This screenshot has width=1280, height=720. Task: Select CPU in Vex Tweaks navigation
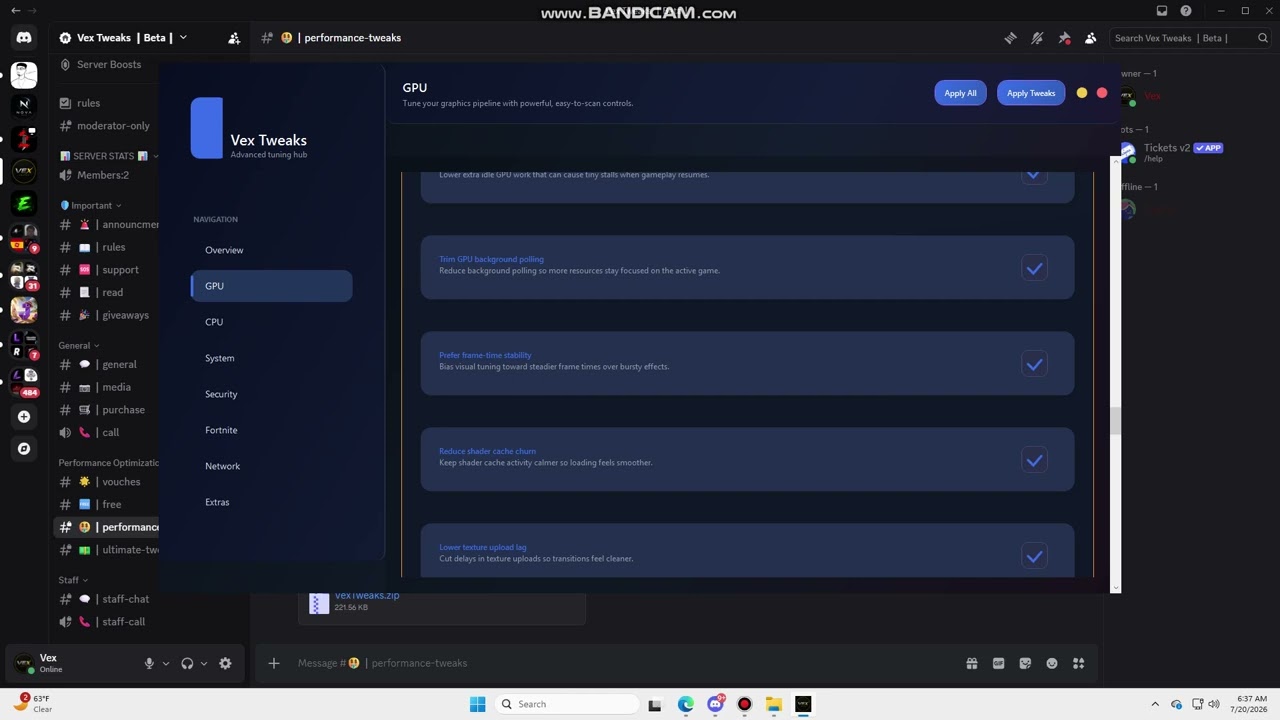271,322
